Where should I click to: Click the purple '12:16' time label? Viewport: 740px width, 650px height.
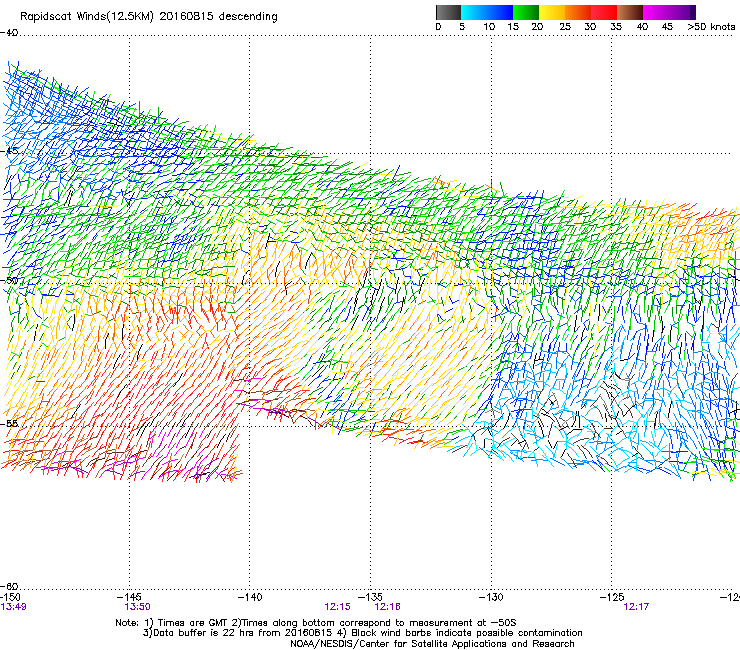point(387,607)
